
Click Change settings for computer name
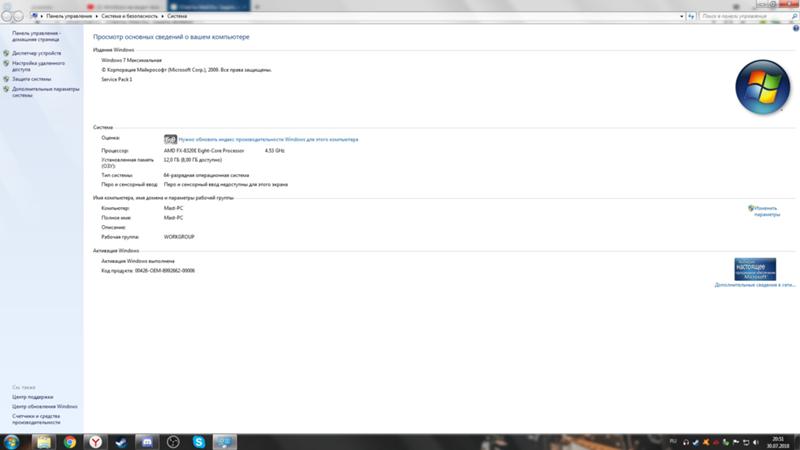pos(766,211)
